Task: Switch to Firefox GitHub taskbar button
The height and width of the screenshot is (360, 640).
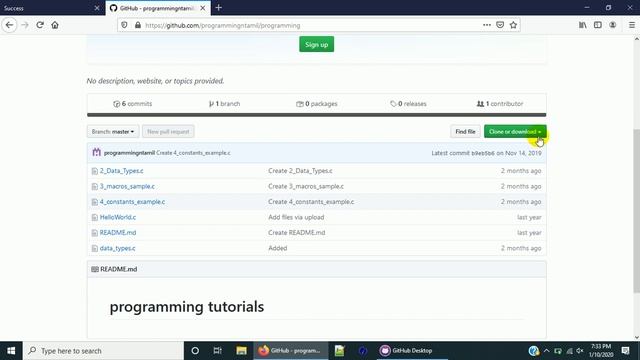Action: [291, 351]
